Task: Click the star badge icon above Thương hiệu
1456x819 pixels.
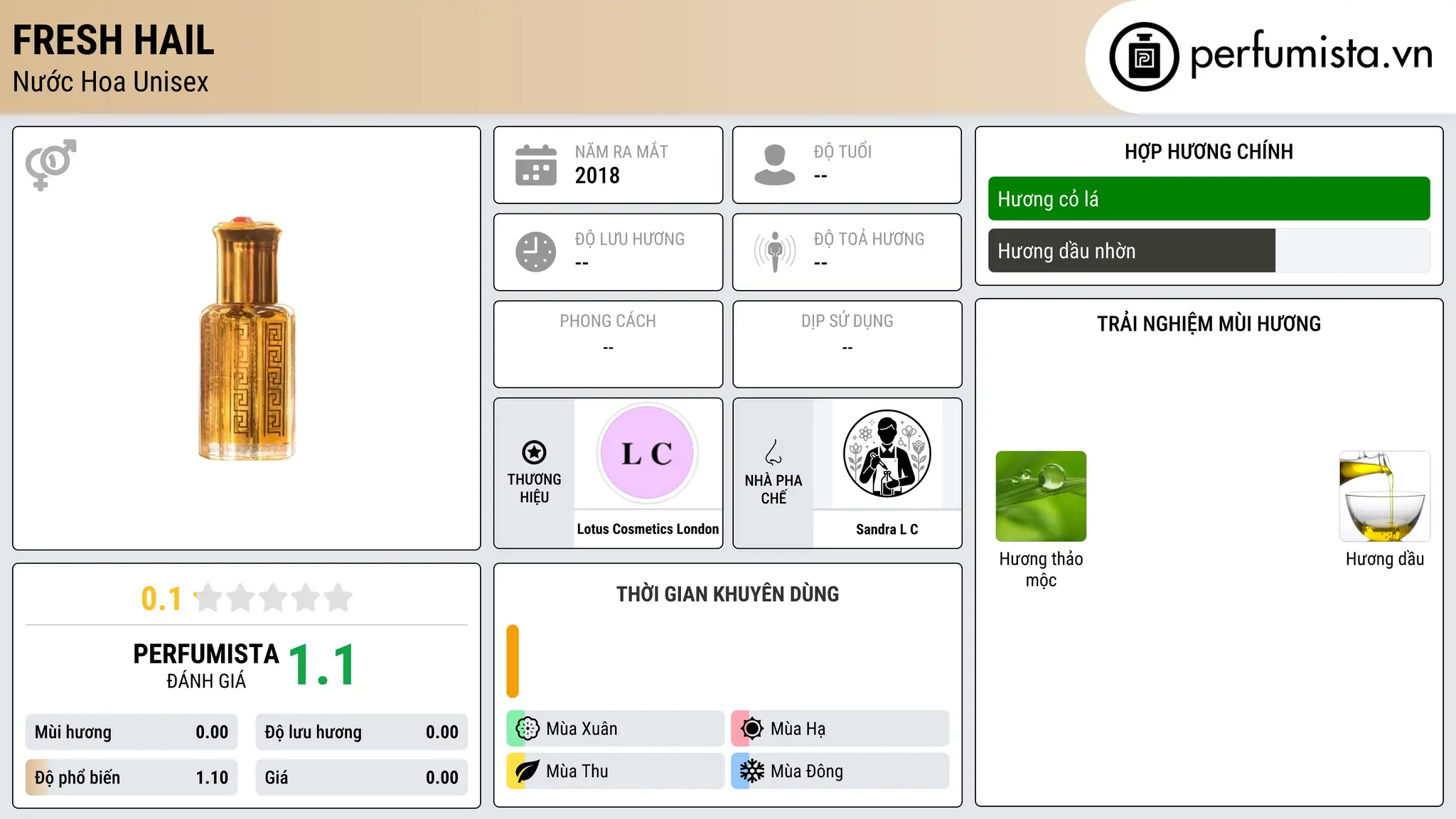Action: pos(534,452)
